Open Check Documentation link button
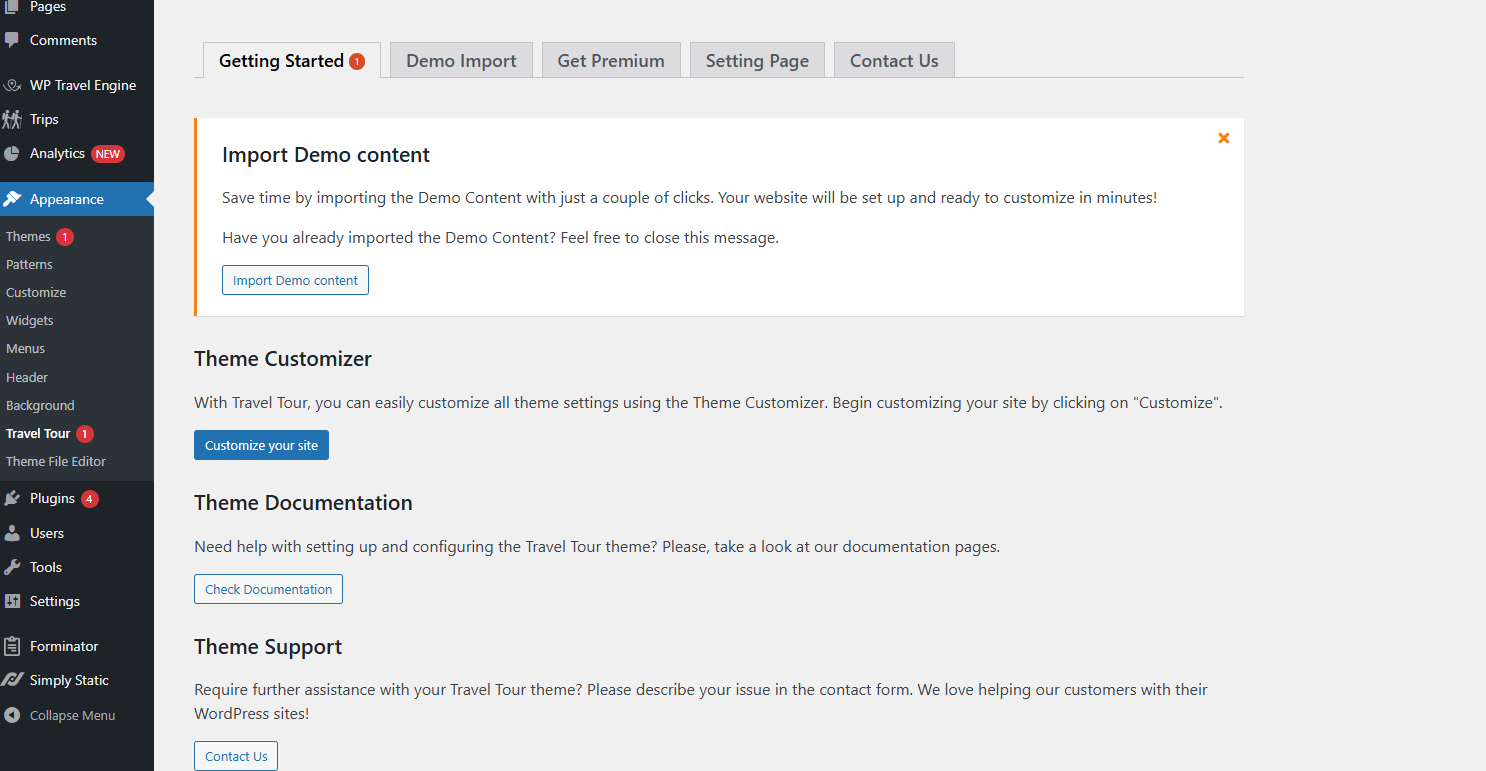Viewport: 1486px width, 771px height. [268, 589]
